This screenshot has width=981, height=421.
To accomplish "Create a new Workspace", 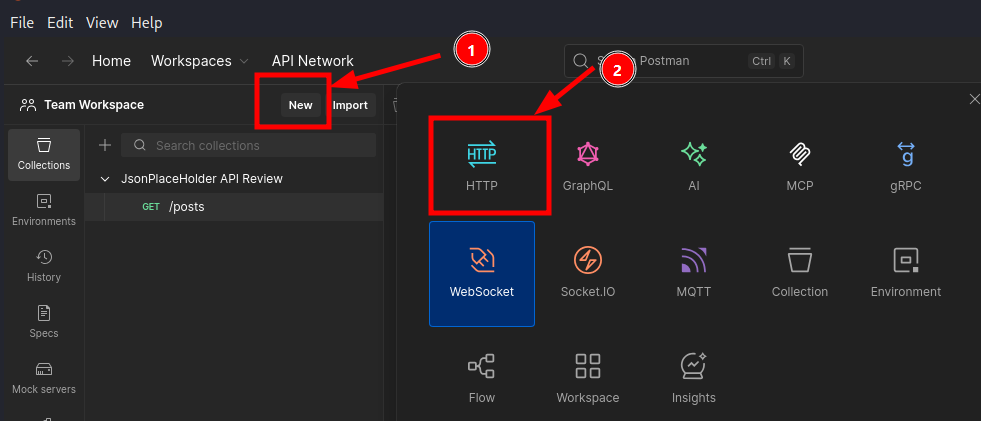I will click(587, 377).
